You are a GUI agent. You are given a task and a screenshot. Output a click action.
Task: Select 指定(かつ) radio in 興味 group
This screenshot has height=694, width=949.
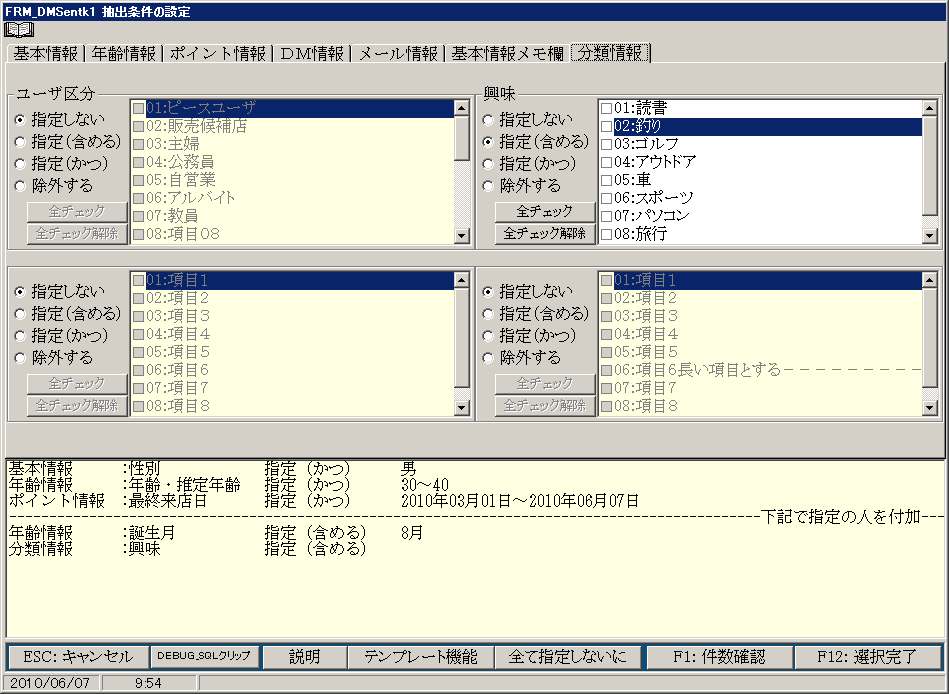(489, 164)
